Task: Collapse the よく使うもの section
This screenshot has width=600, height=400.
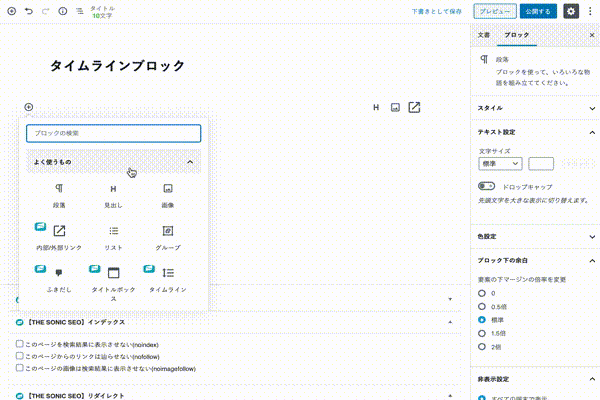Action: (113, 162)
